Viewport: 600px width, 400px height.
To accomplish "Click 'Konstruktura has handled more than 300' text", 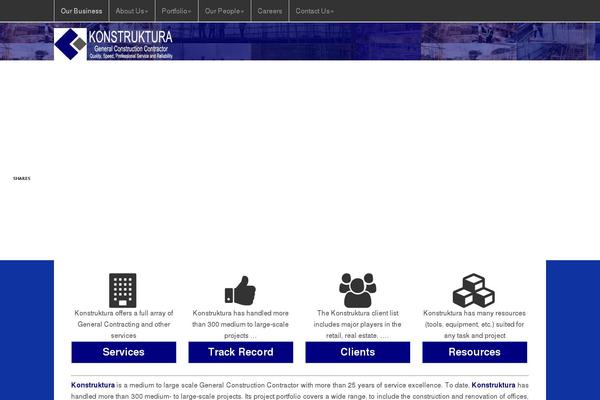I will tap(240, 324).
